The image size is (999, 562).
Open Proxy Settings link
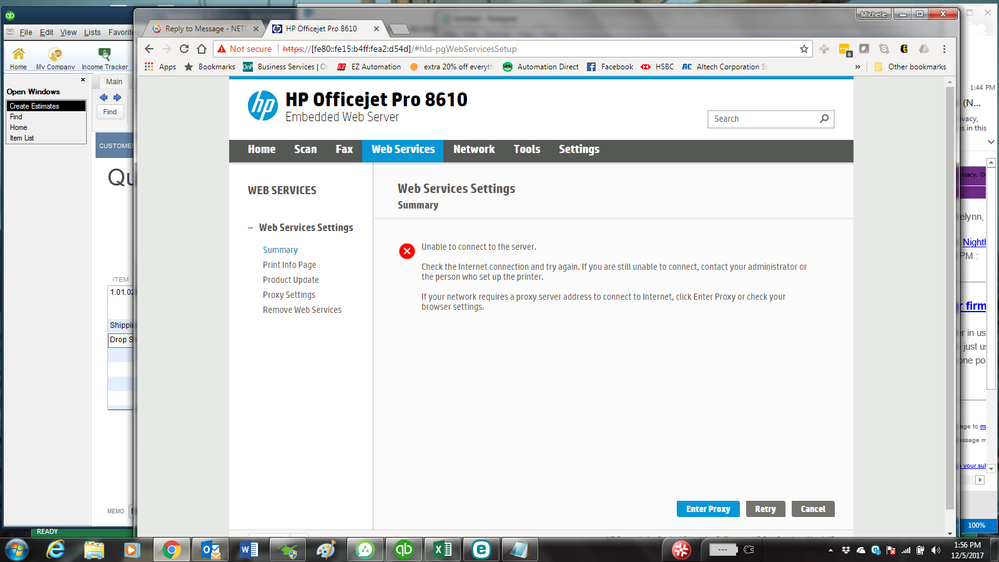[x=289, y=295]
